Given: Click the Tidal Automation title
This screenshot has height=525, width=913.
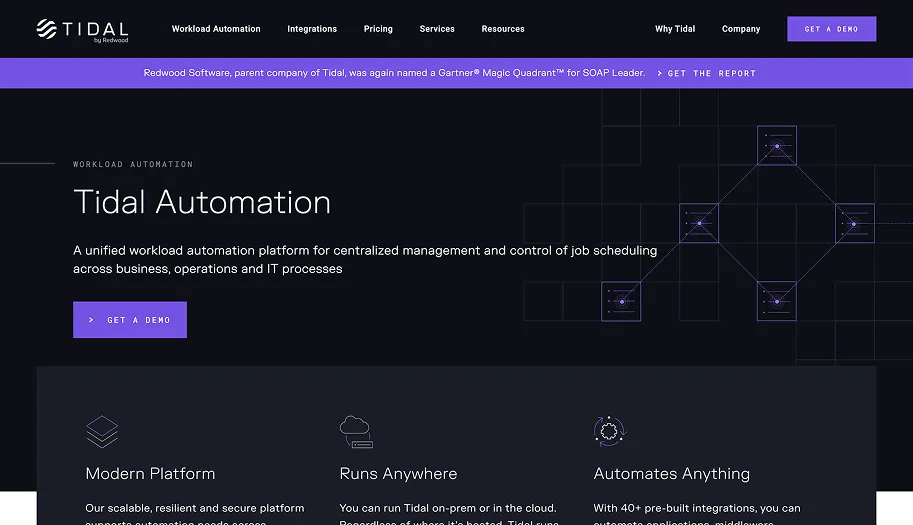Looking at the screenshot, I should [x=202, y=202].
